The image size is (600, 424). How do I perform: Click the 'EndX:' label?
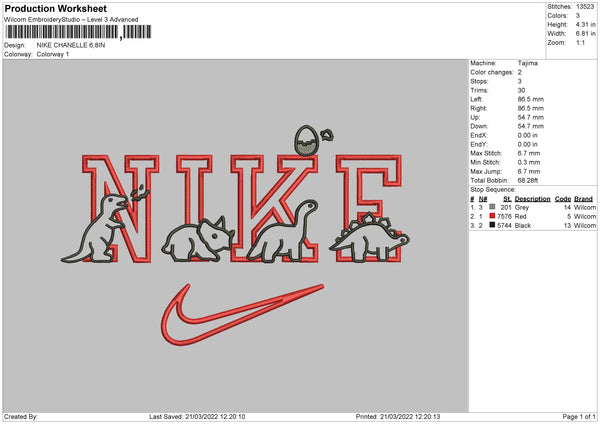pos(479,135)
